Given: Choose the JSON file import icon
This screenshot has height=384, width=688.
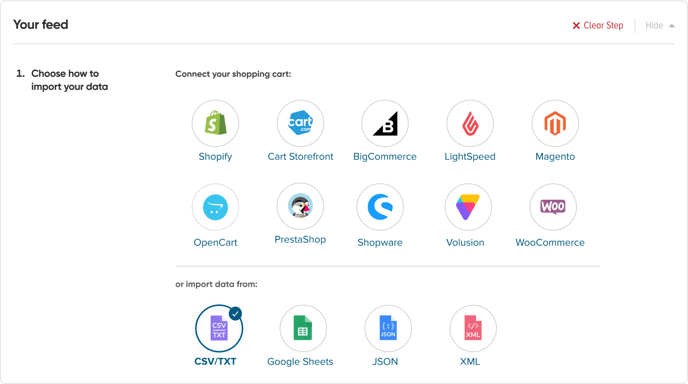Looking at the screenshot, I should 388,328.
